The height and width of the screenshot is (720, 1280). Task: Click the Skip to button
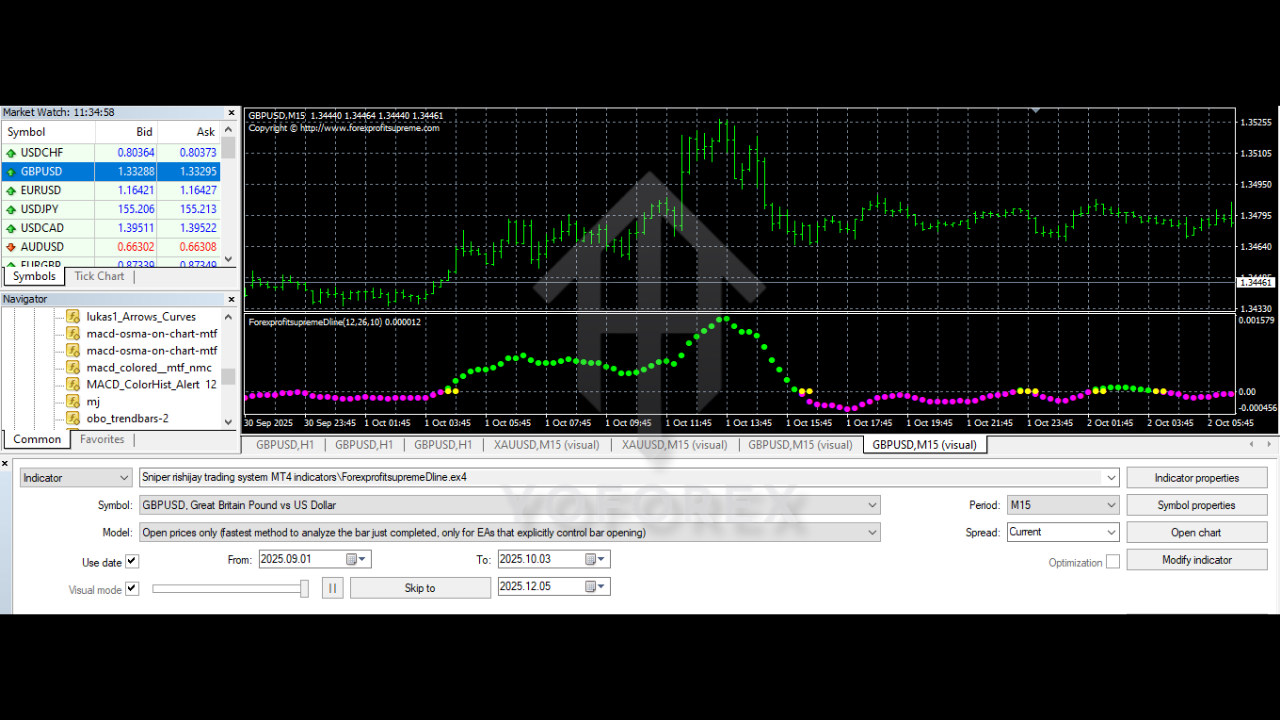coord(420,587)
